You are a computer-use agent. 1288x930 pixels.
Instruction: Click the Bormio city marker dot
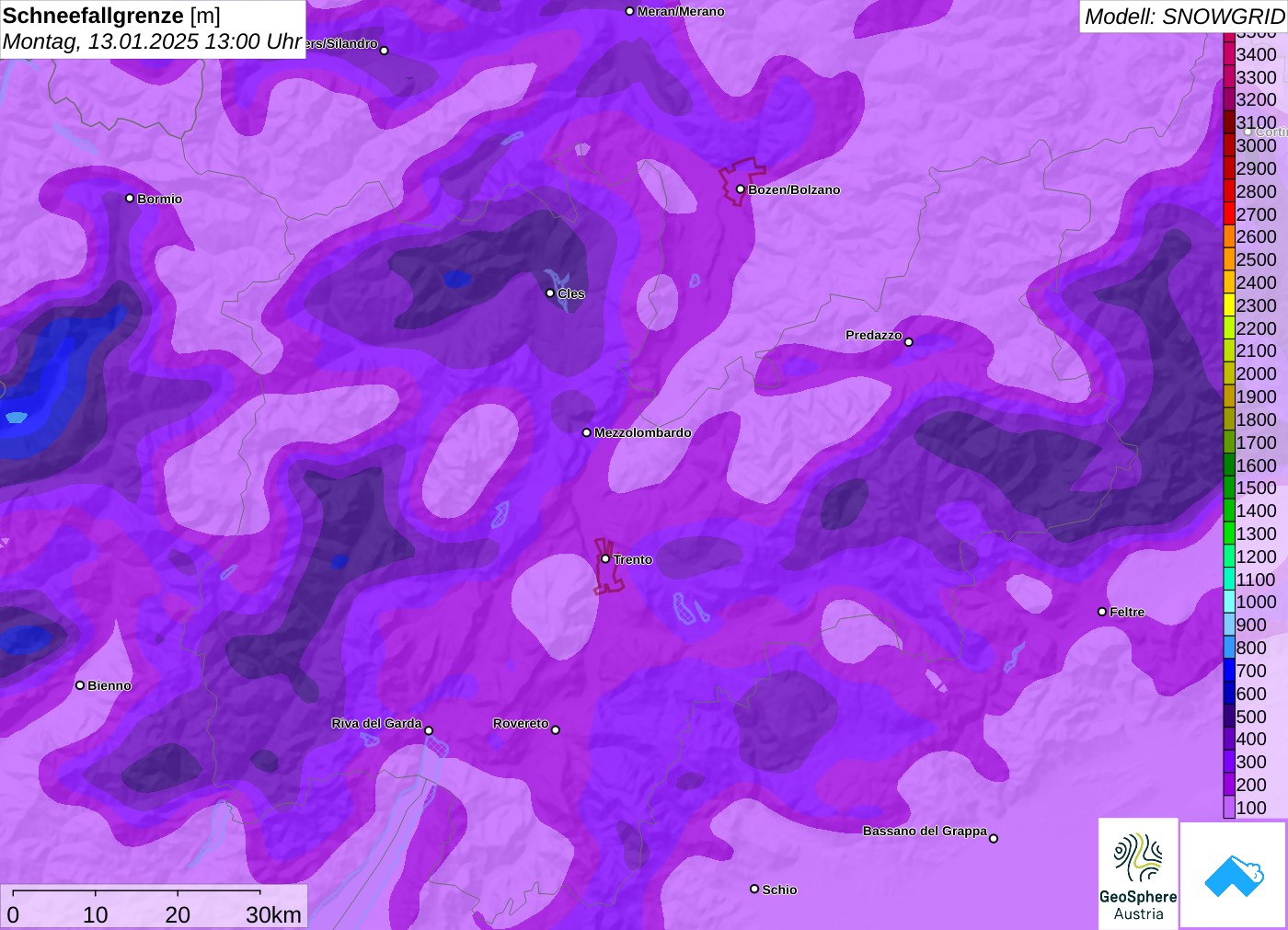(x=130, y=198)
